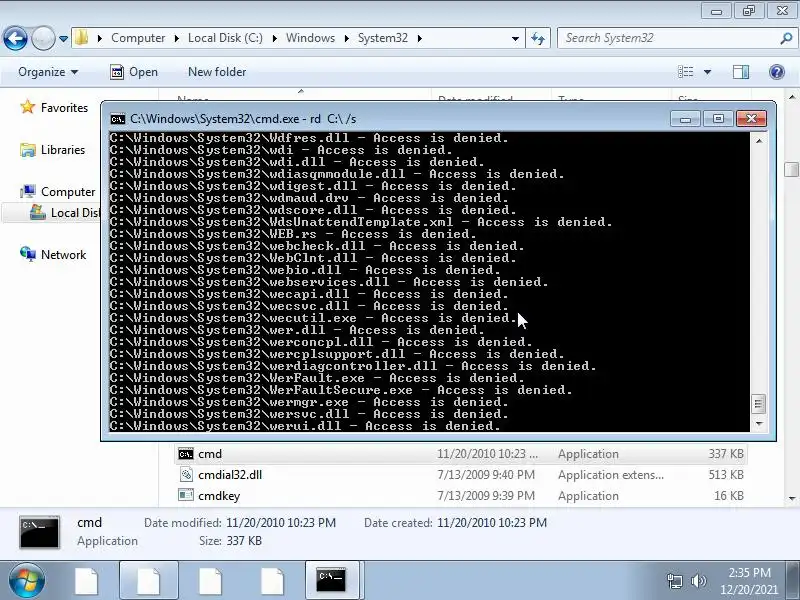This screenshot has height=600, width=800.
Task: Select Favorites in the navigation pane
Action: (x=64, y=108)
